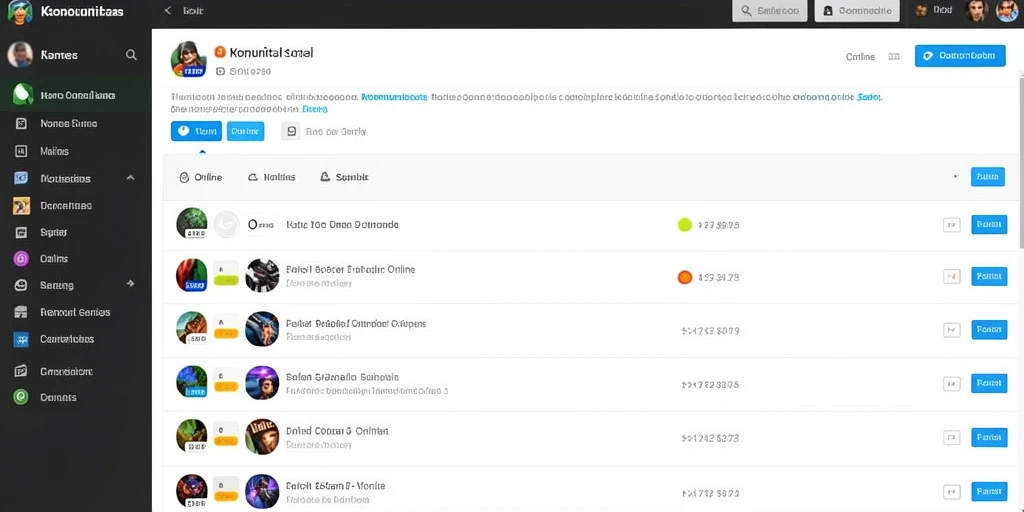
Task: Click the app logo in the top-left corner
Action: tap(20, 12)
